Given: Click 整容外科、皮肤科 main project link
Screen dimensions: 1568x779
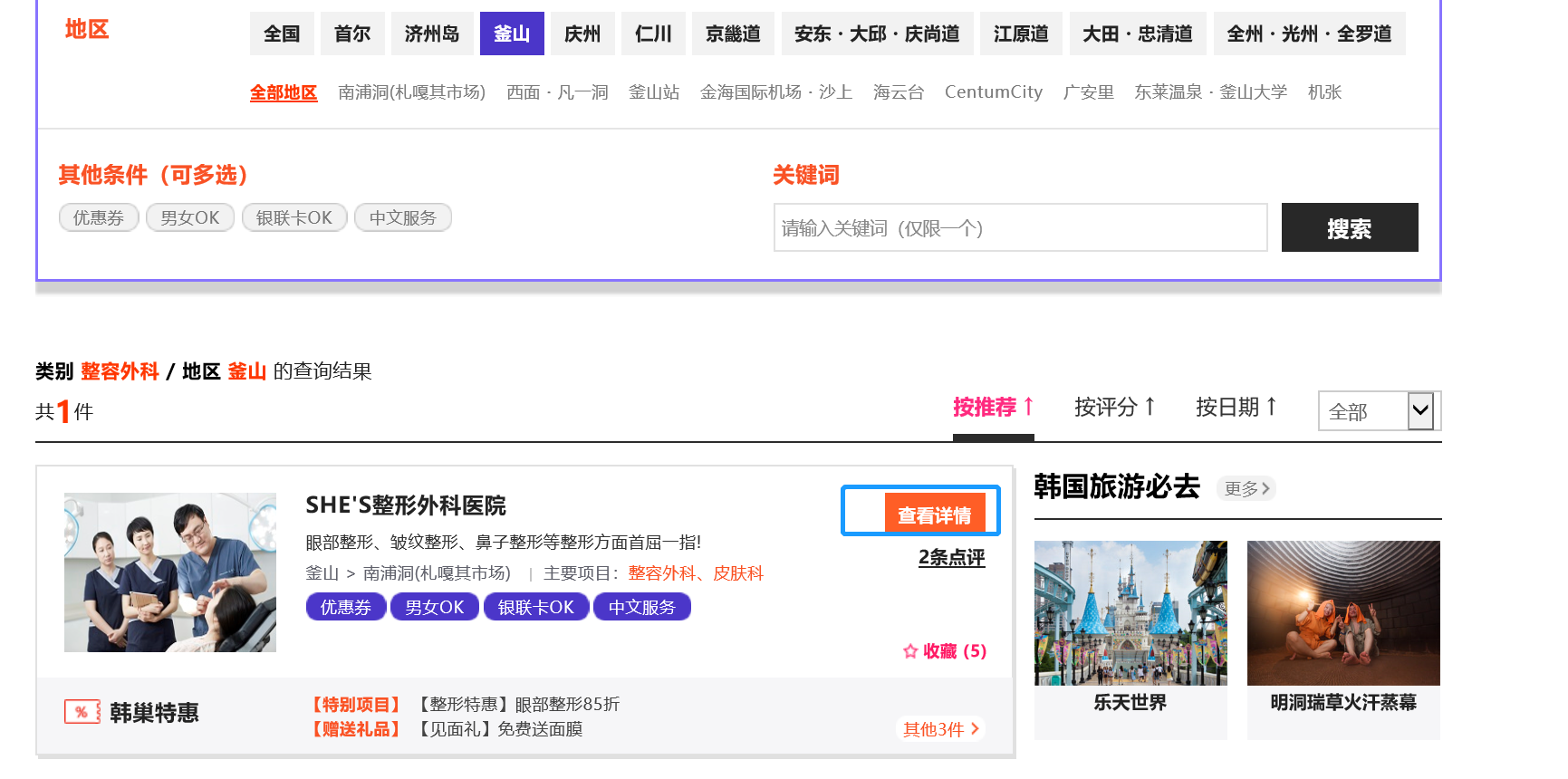Looking at the screenshot, I should click(x=696, y=573).
